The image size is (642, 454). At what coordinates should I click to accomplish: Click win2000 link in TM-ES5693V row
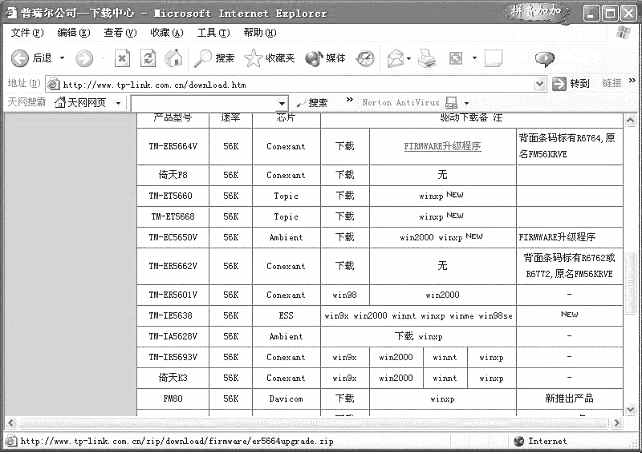pyautogui.click(x=395, y=357)
